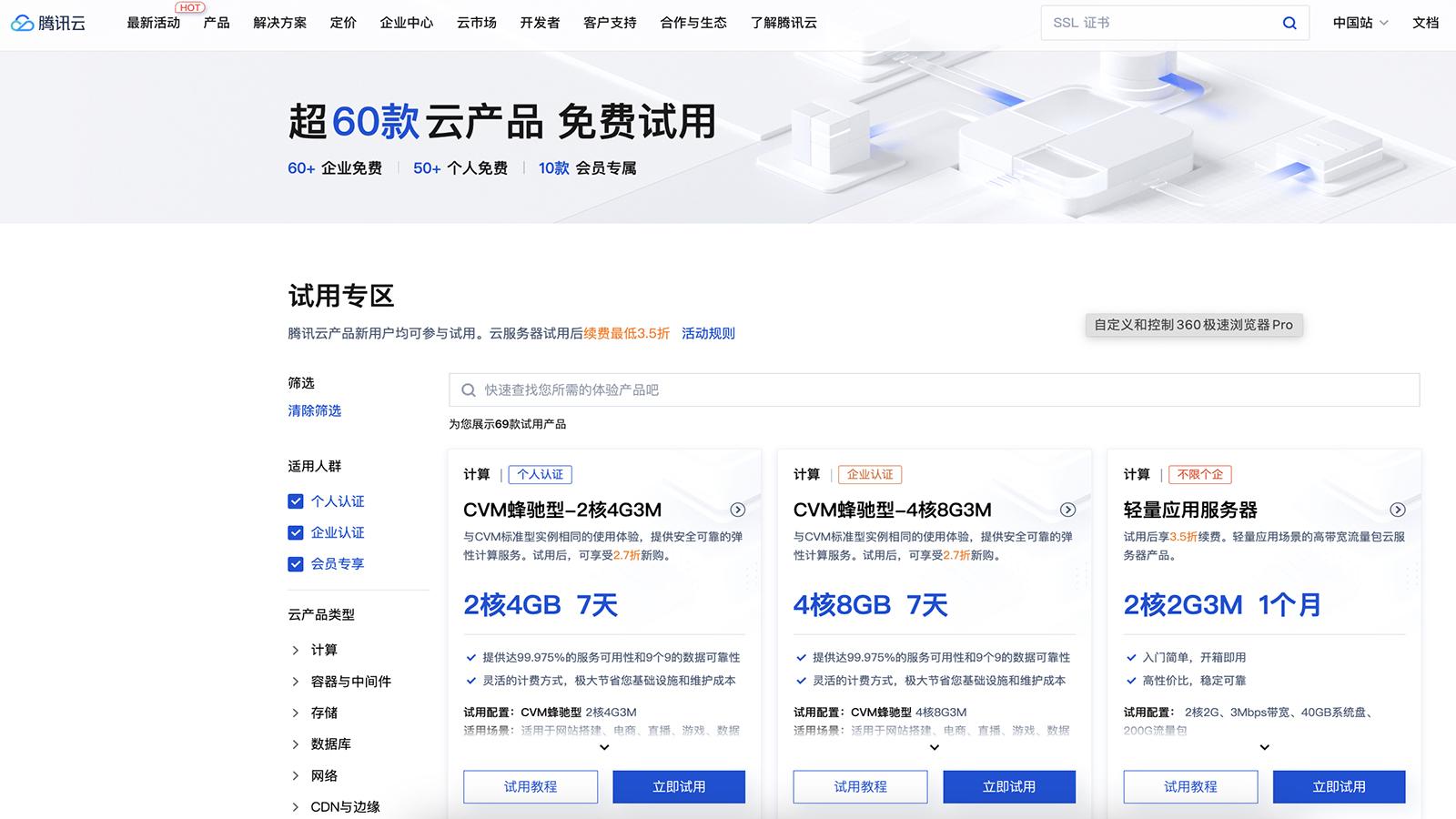1456x819 pixels.
Task: Open the 企业中心 menu
Action: tap(407, 23)
